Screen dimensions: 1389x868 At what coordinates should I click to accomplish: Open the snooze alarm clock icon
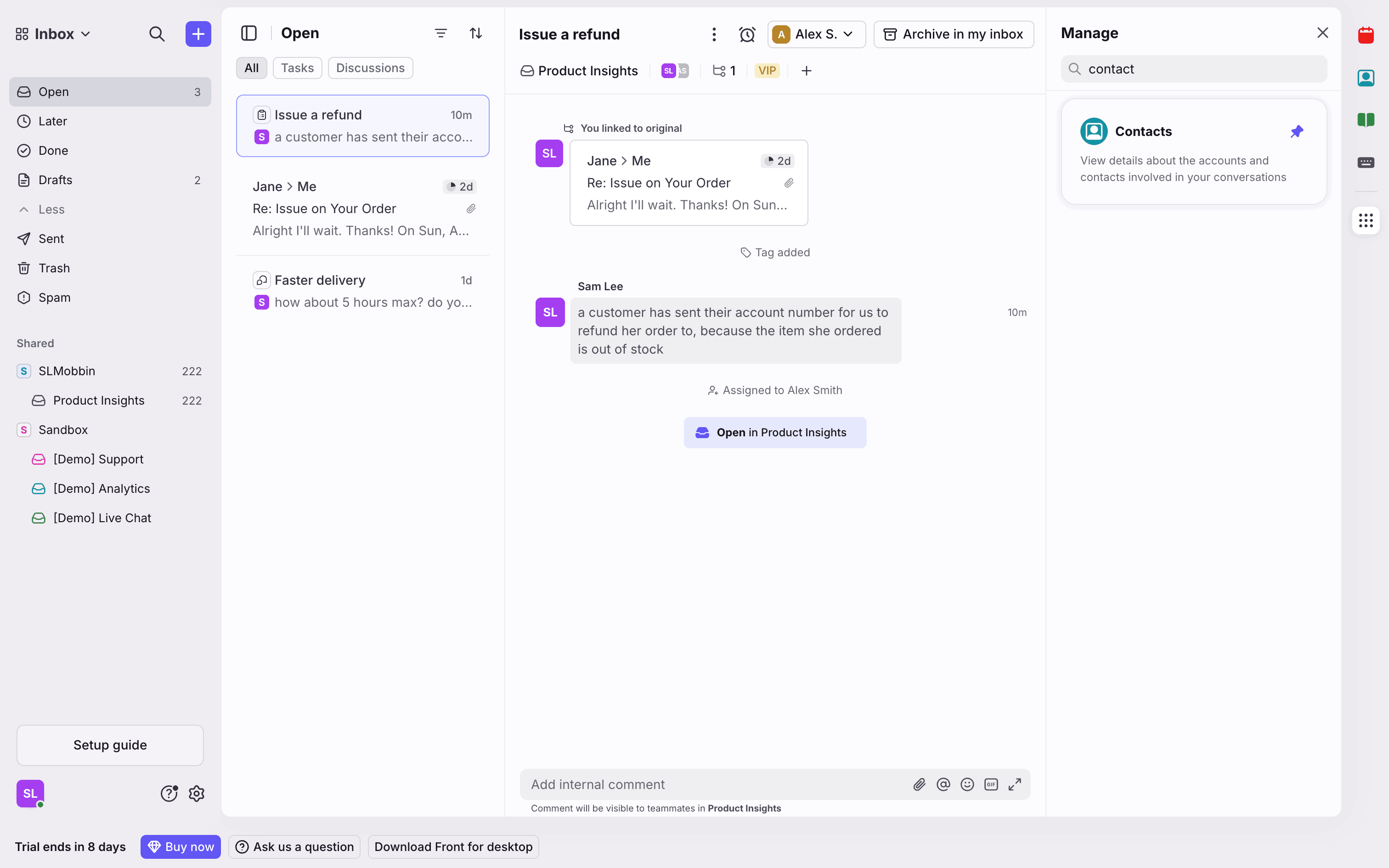pyautogui.click(x=747, y=34)
